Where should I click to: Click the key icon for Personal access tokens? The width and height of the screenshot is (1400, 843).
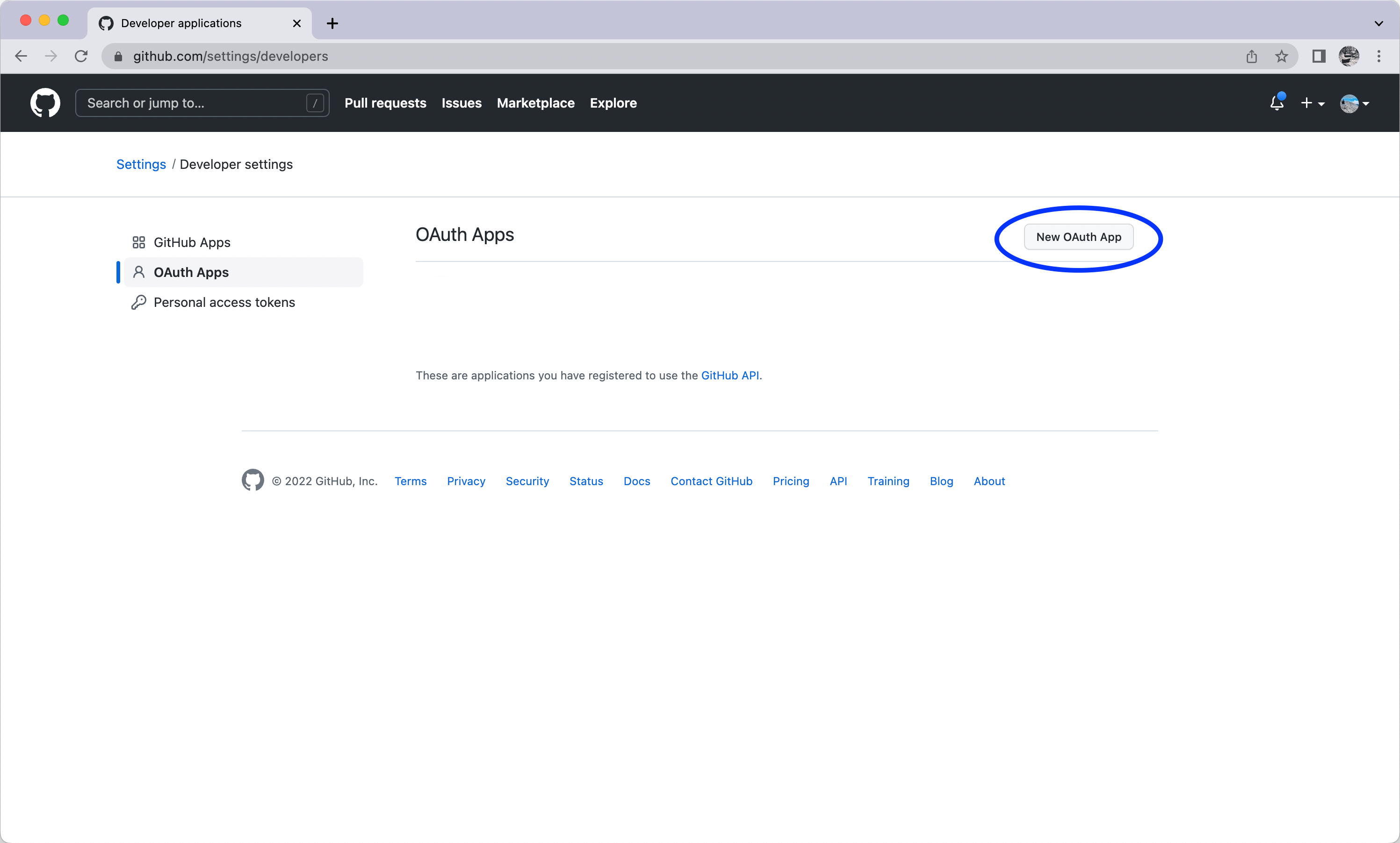click(x=139, y=302)
